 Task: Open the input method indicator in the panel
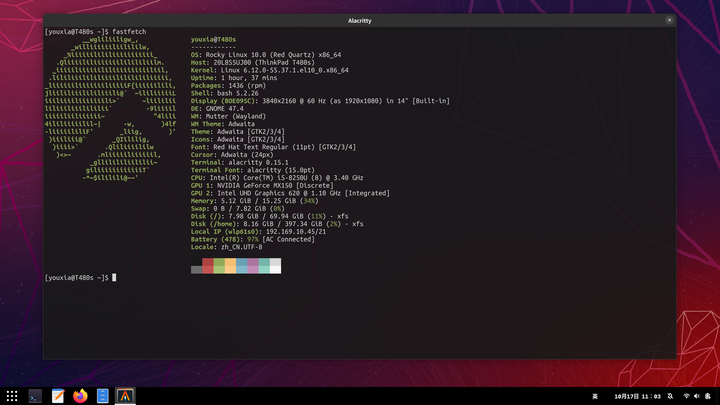(x=595, y=396)
